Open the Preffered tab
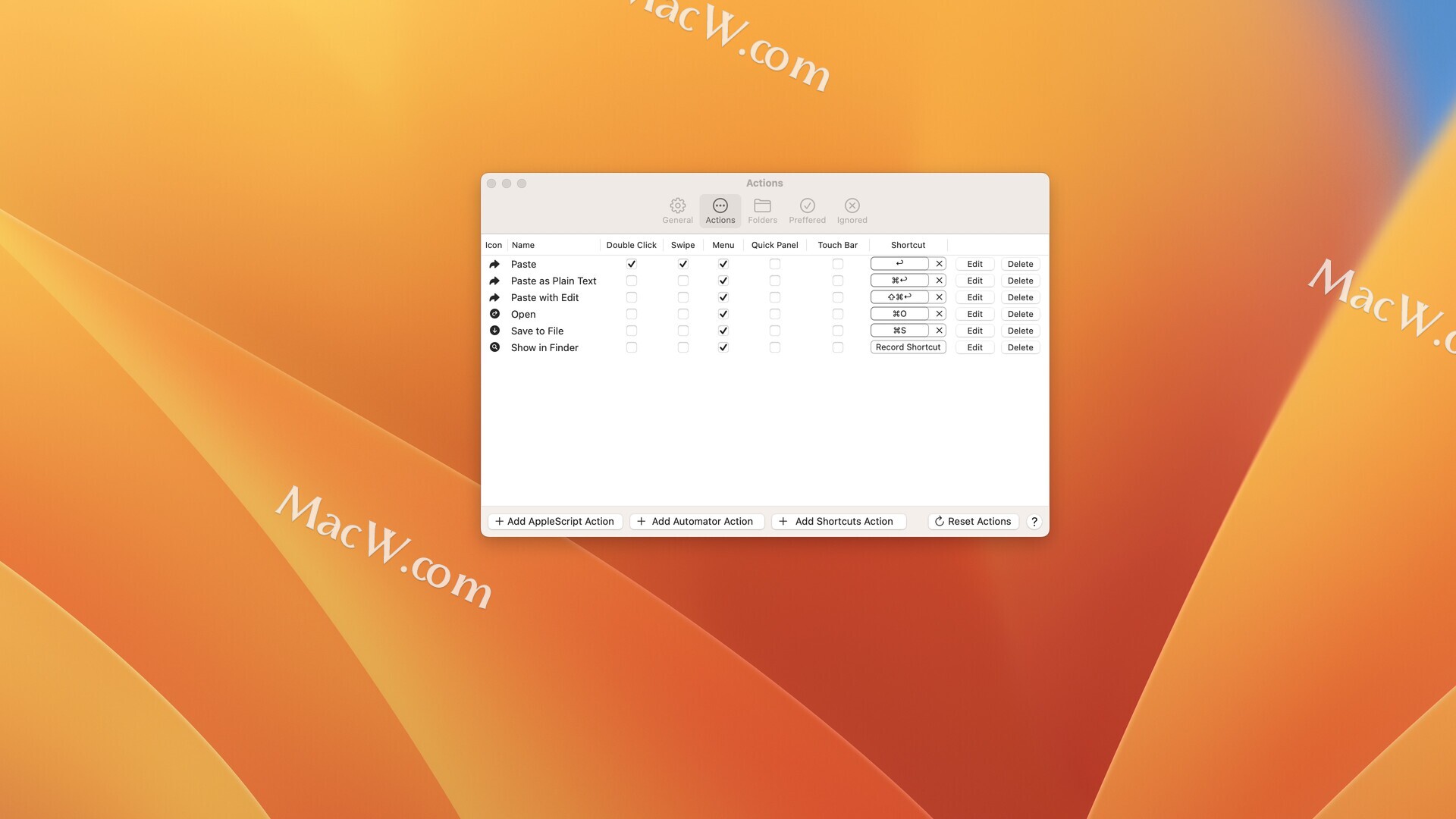Viewport: 1456px width, 819px height. click(x=807, y=211)
